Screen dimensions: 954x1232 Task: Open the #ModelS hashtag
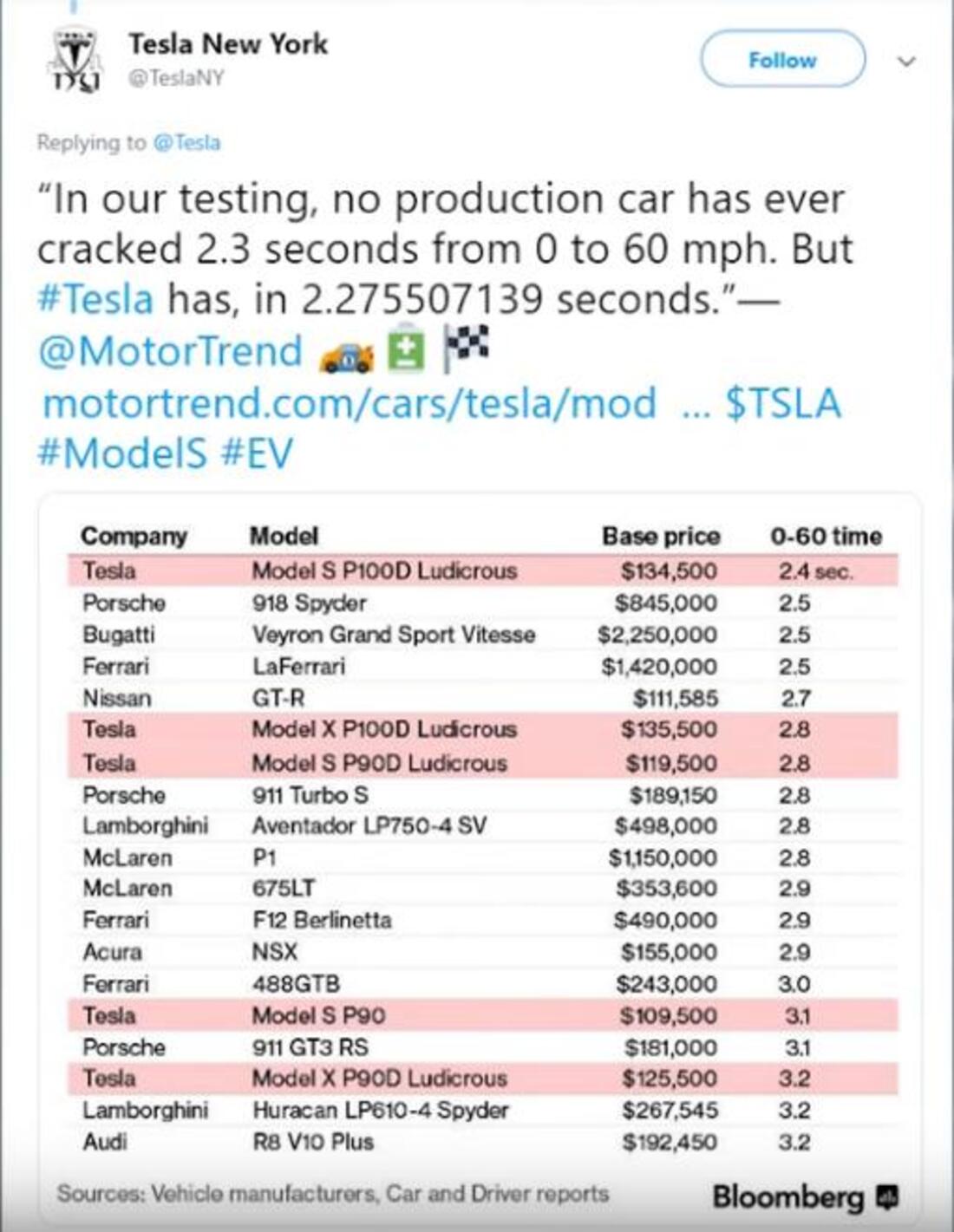click(122, 453)
